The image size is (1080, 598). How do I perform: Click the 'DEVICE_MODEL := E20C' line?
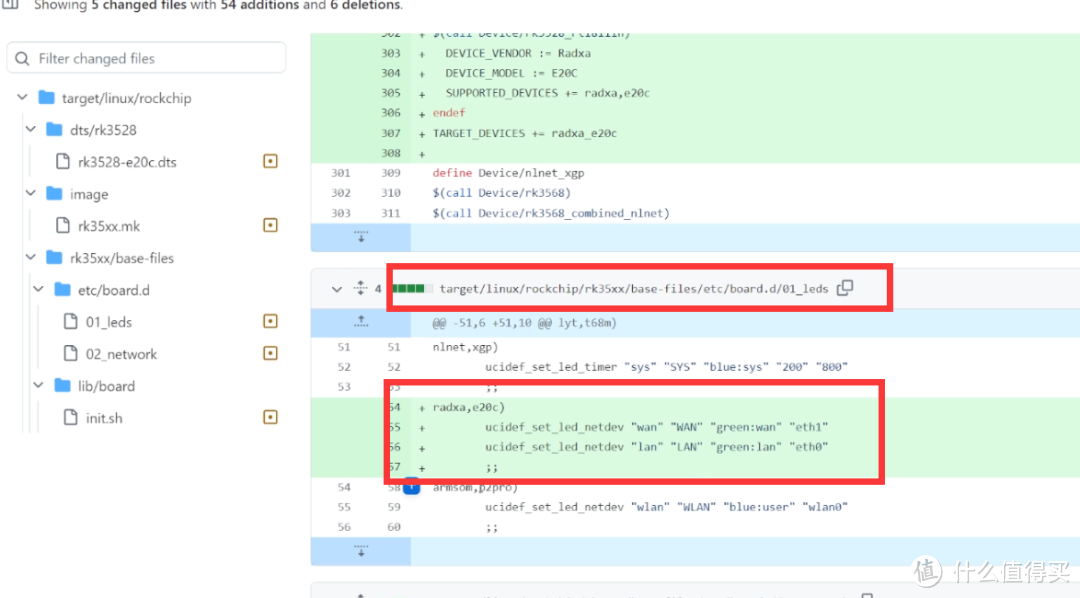coord(511,73)
